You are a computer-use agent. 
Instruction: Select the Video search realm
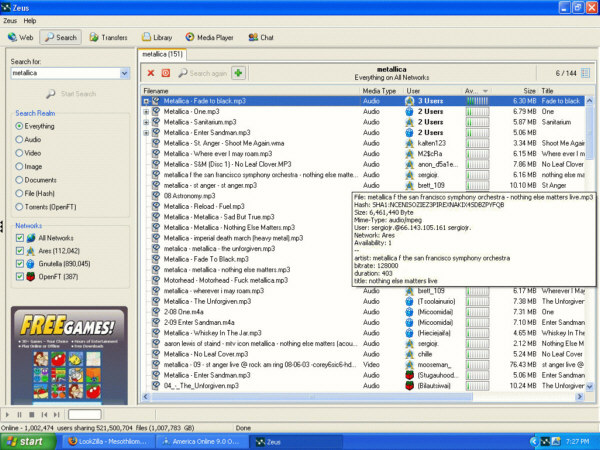pos(20,153)
